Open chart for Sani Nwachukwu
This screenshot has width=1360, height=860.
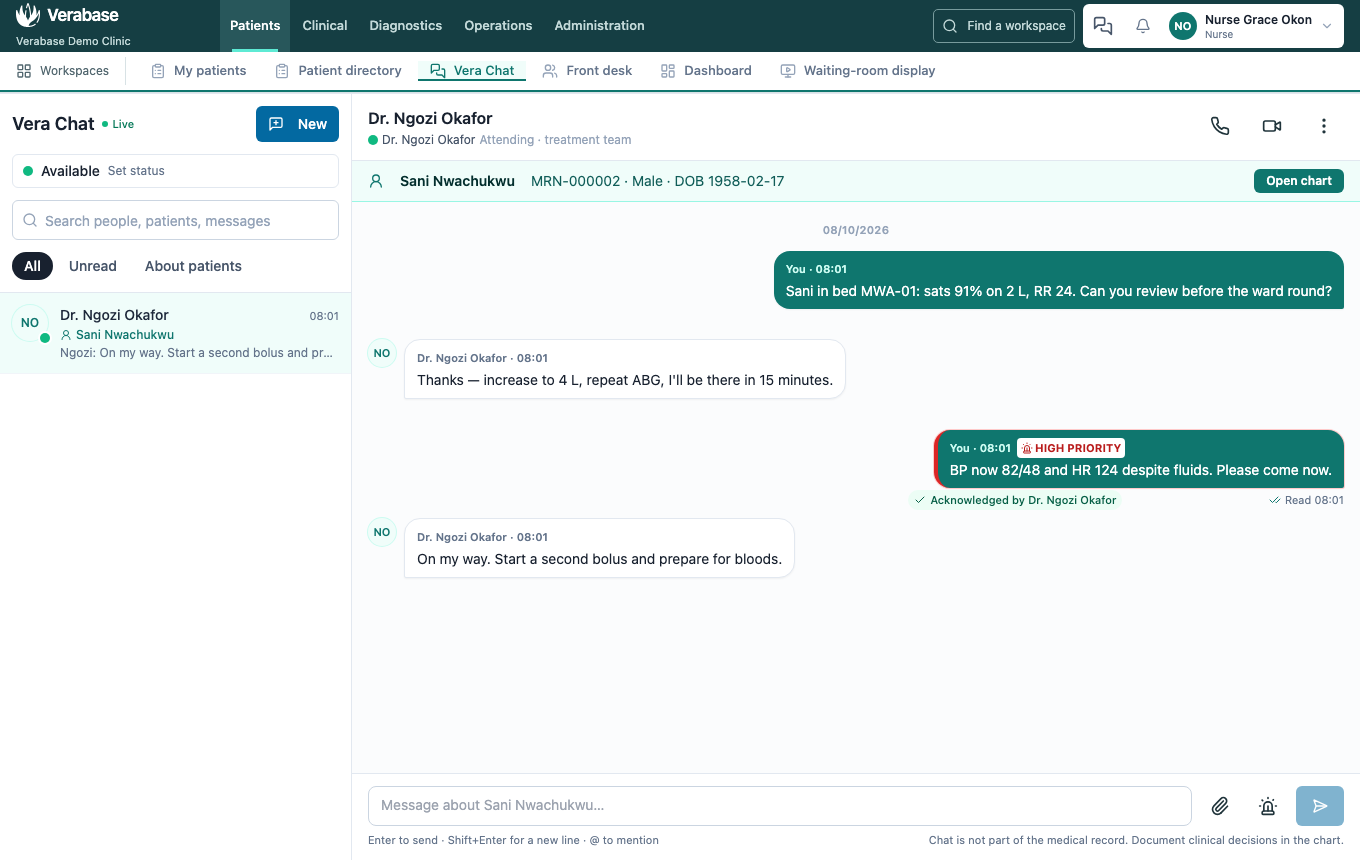1299,181
